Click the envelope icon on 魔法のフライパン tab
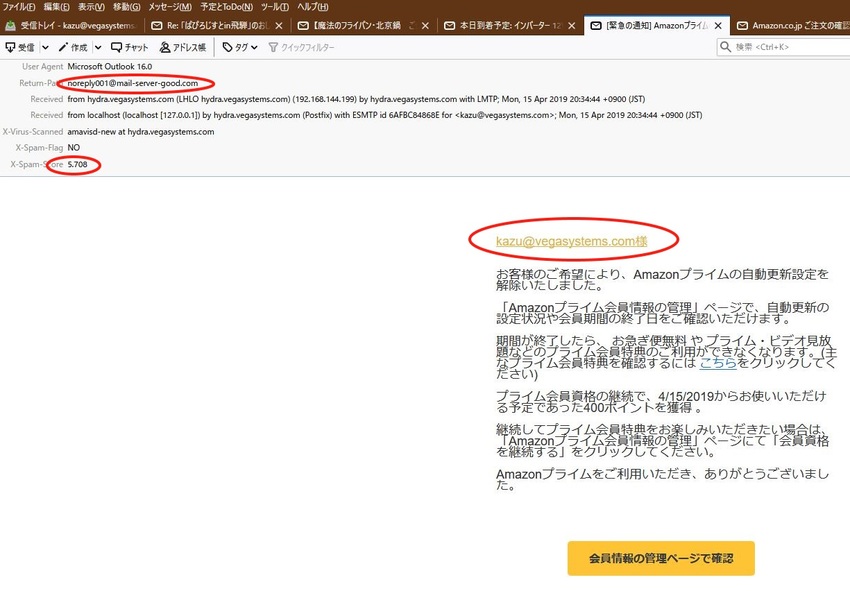850x591 pixels. click(304, 25)
